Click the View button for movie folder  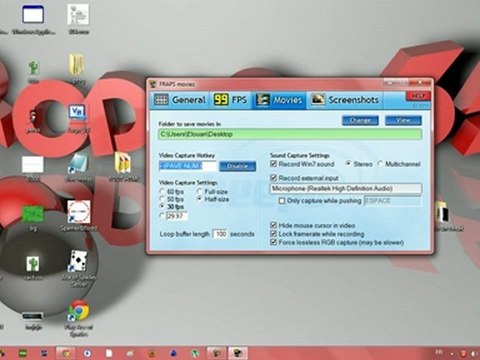coord(403,120)
